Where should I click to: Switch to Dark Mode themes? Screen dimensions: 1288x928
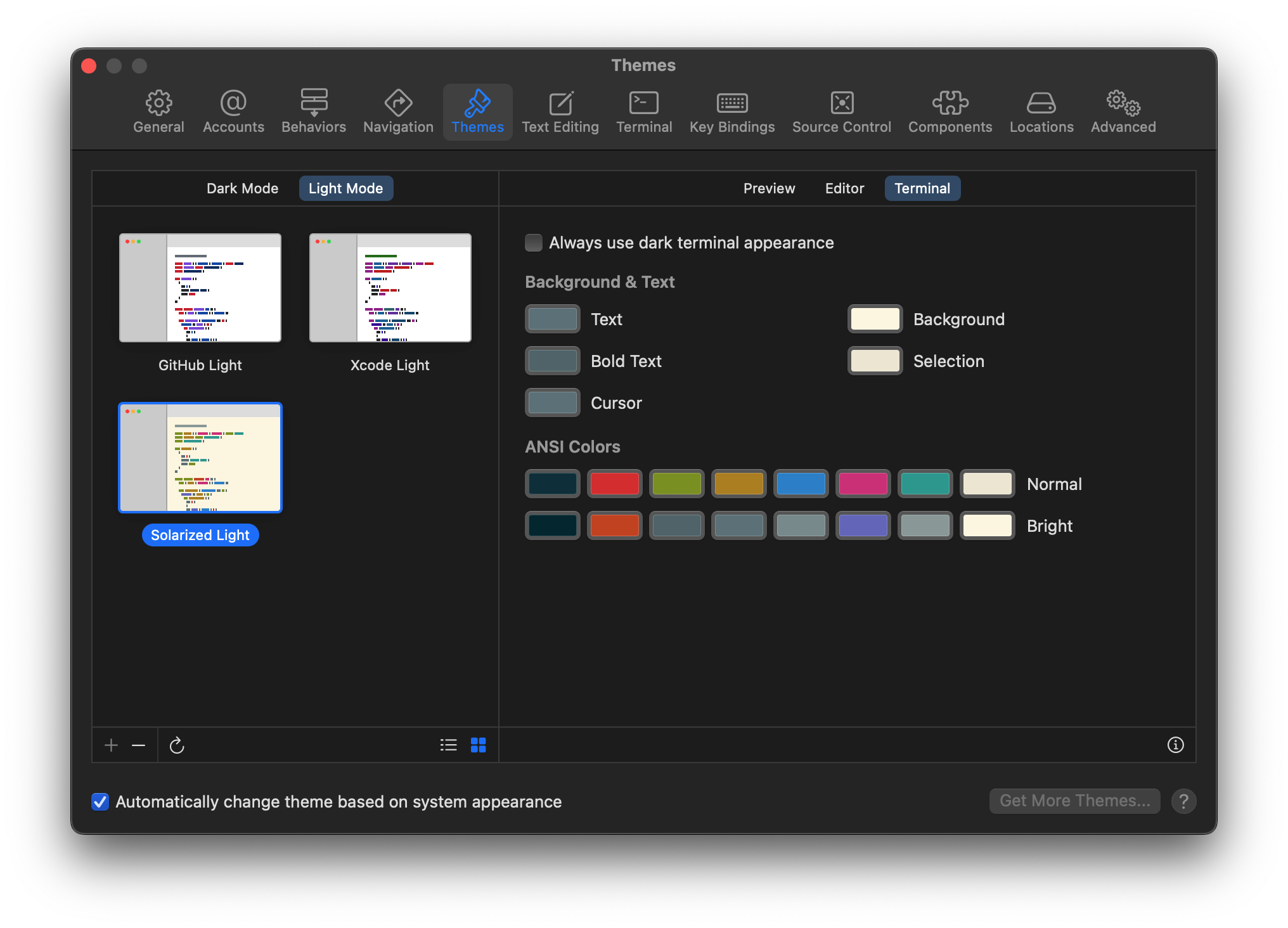tap(242, 188)
